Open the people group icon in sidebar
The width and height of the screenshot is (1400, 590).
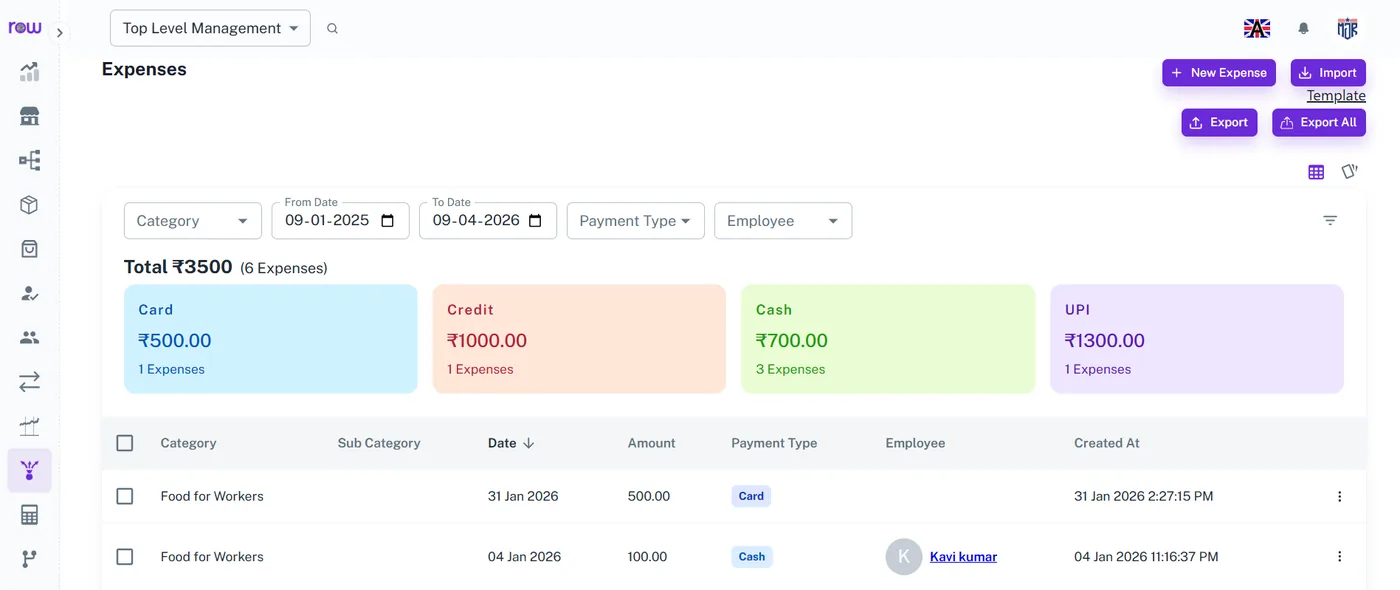29,337
